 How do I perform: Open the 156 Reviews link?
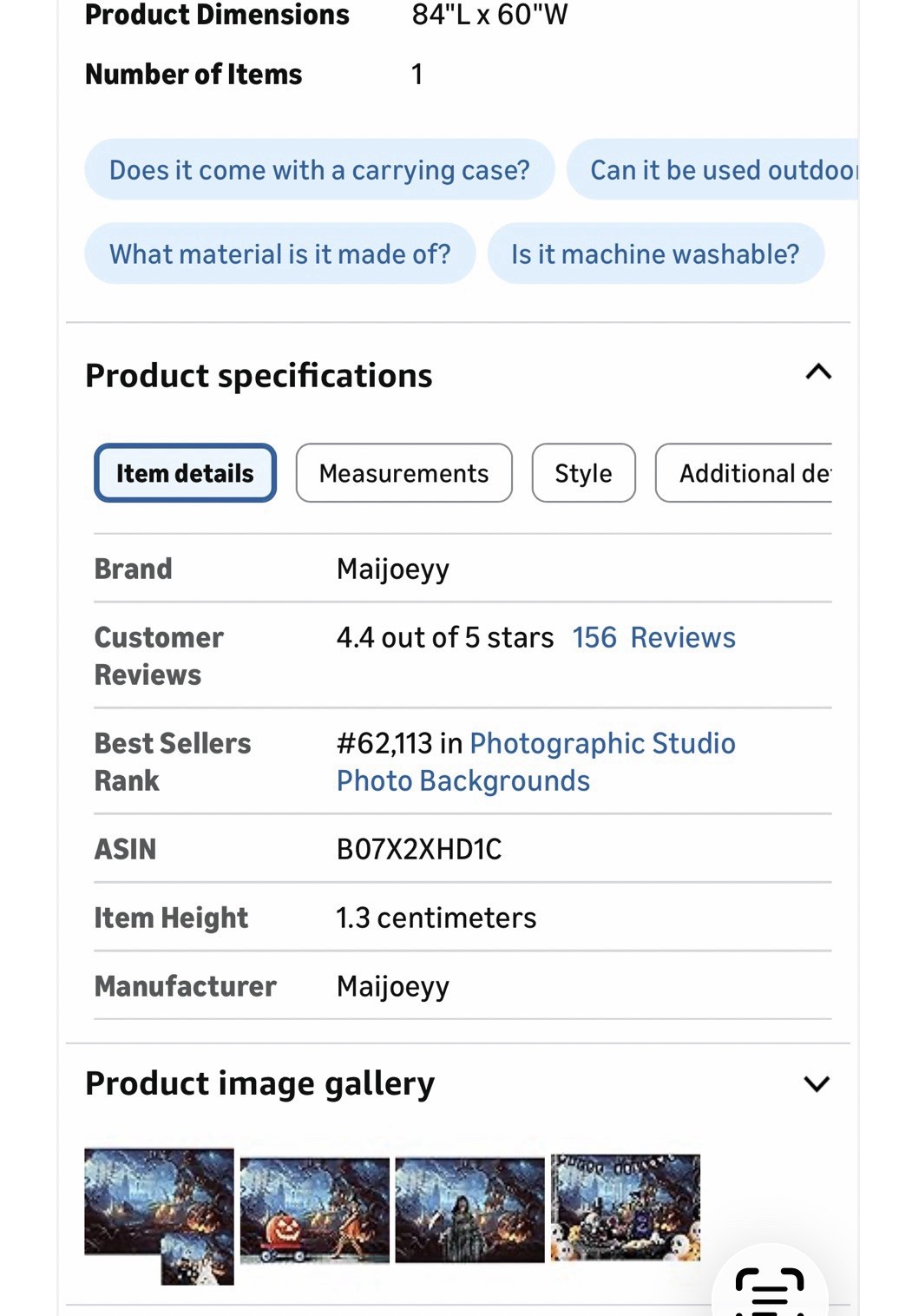point(653,637)
